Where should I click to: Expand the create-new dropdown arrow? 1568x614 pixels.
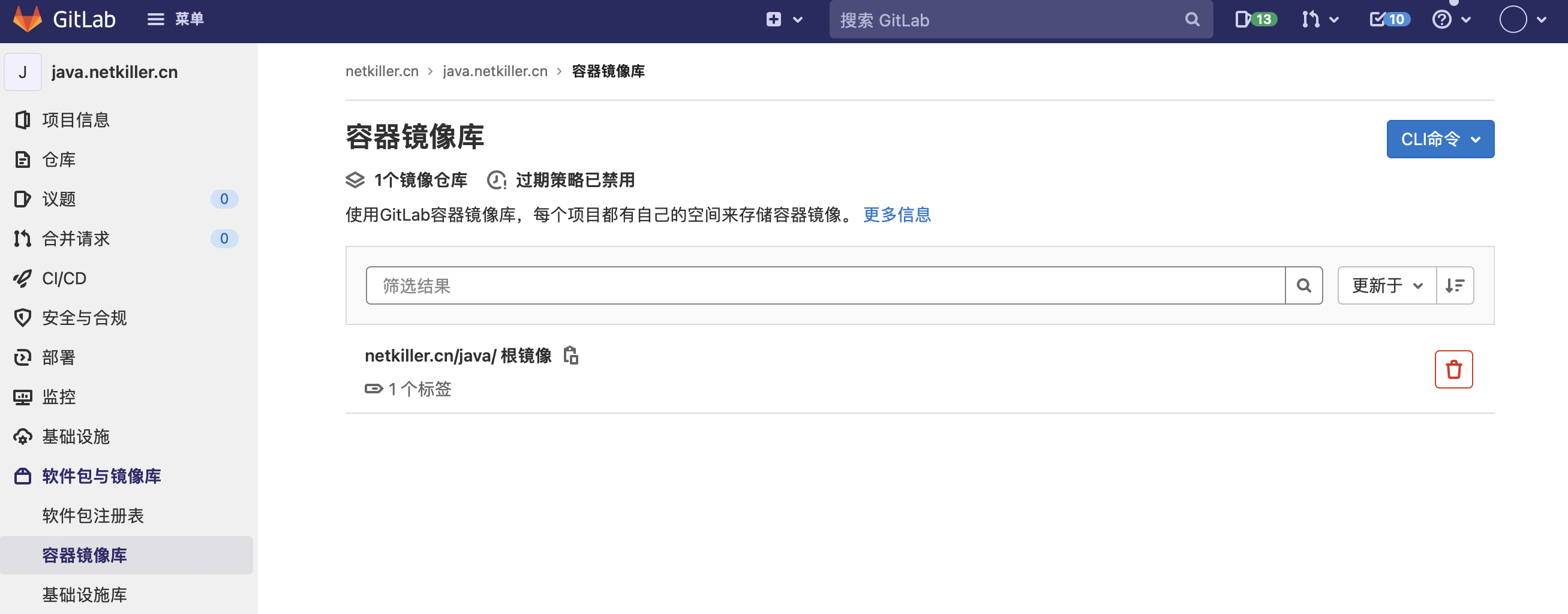[798, 20]
